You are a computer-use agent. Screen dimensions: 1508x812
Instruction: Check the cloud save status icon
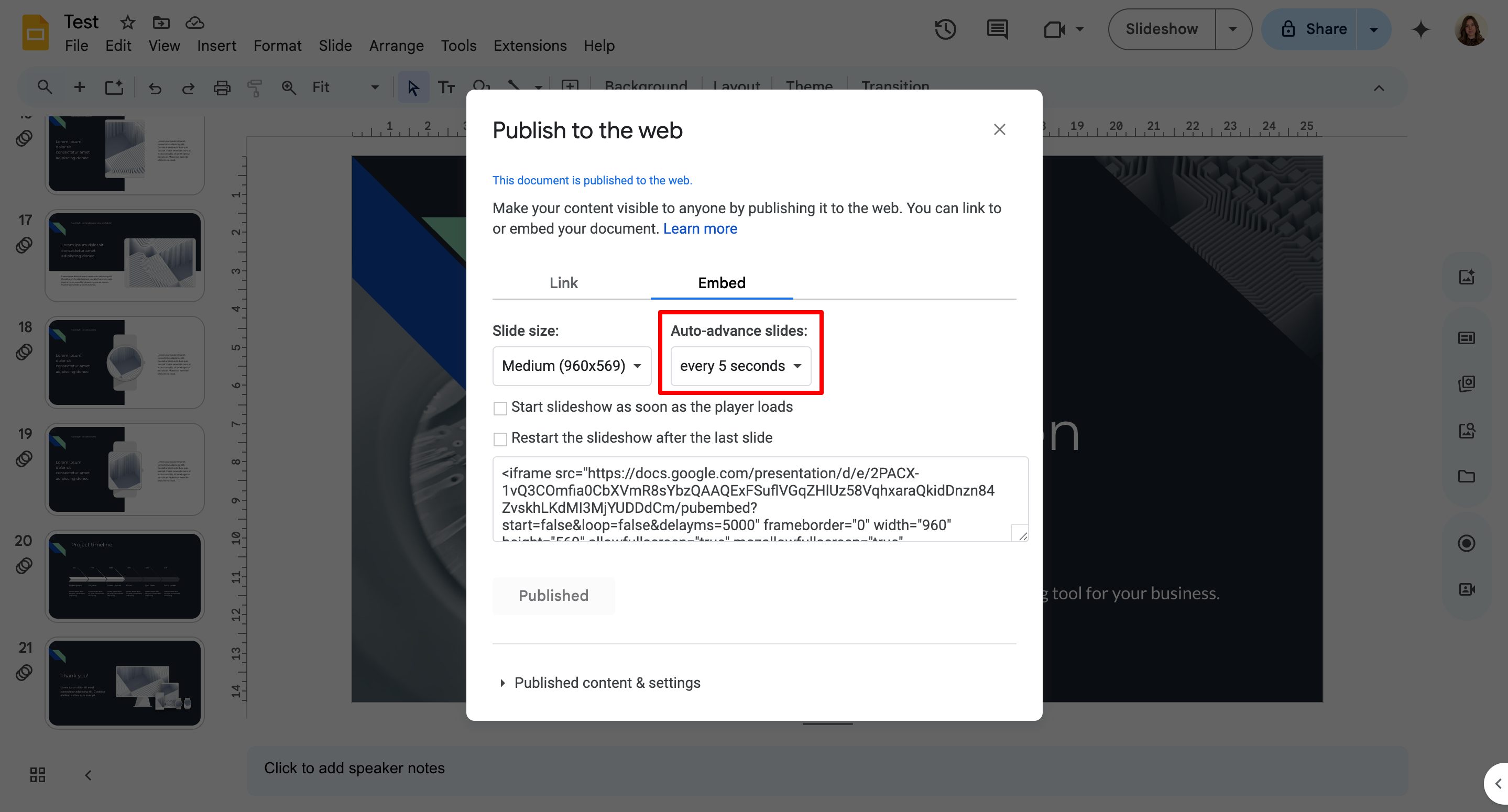(x=194, y=22)
